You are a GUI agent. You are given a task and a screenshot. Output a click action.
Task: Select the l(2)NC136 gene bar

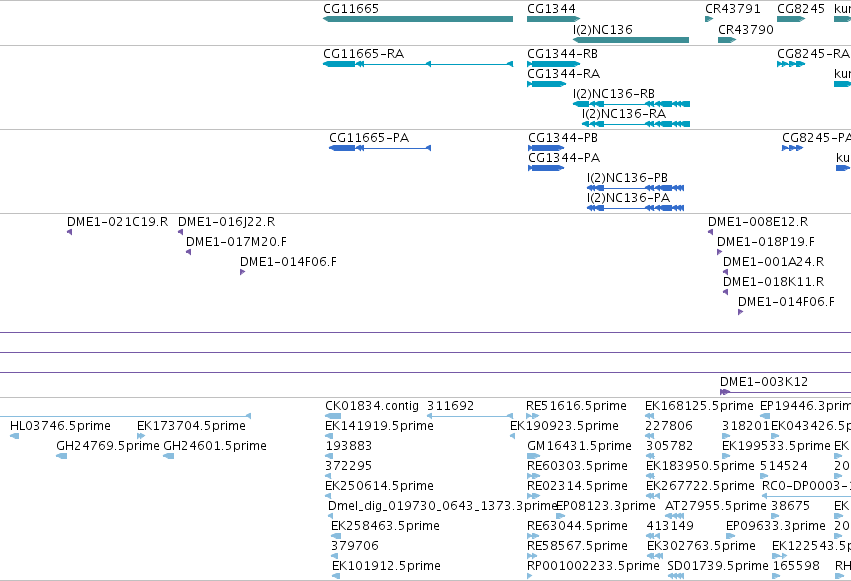click(x=631, y=40)
